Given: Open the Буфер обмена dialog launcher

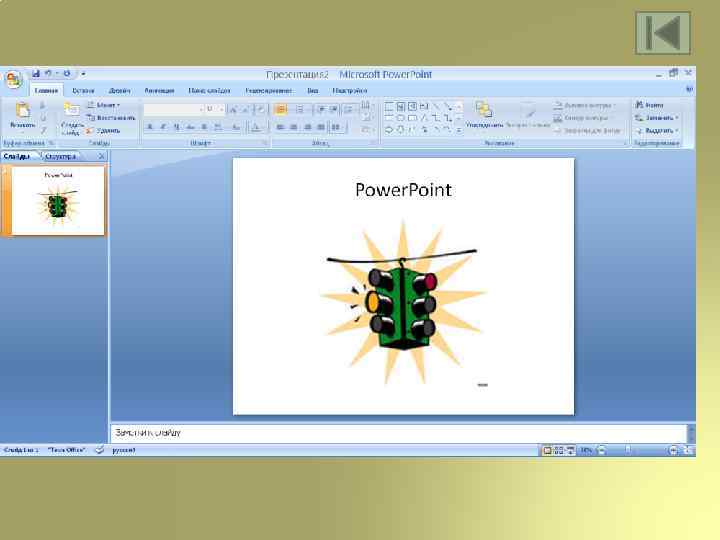Looking at the screenshot, I should tap(51, 143).
